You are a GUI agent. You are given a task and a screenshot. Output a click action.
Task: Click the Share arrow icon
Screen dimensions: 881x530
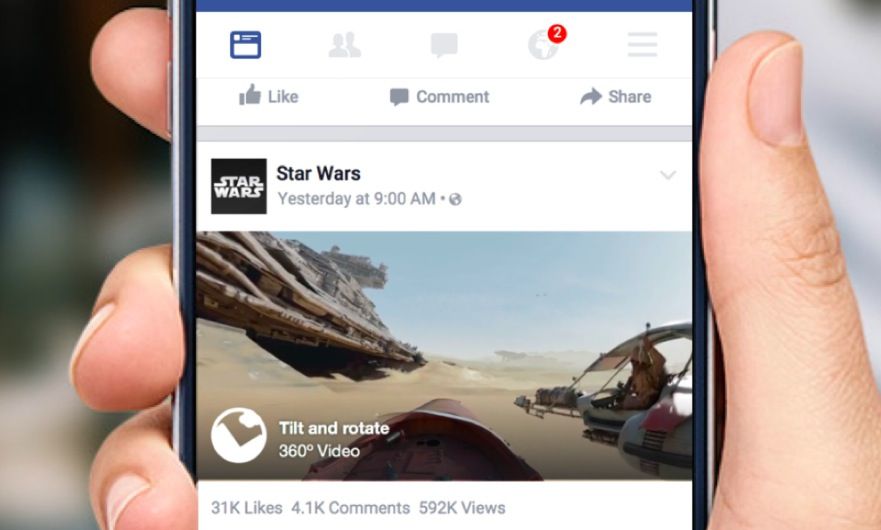pyautogui.click(x=591, y=97)
